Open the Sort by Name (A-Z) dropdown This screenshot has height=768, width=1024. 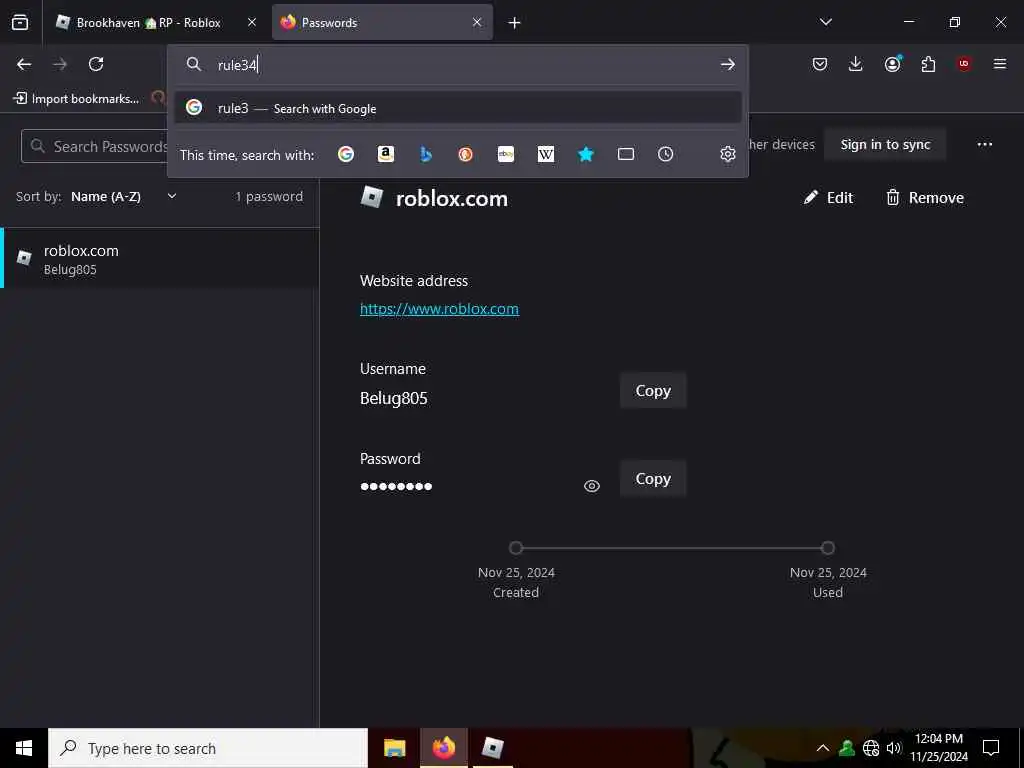(123, 197)
